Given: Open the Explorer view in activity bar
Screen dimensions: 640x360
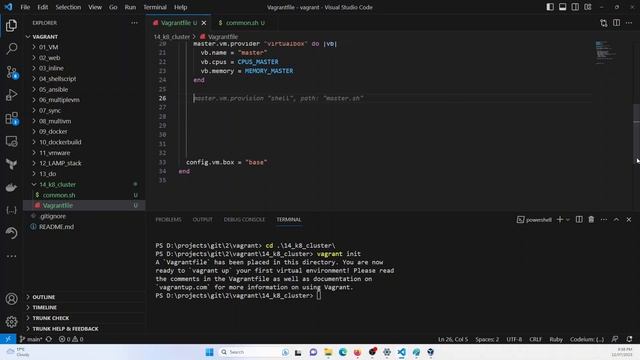Looking at the screenshot, I should coord(11,25).
